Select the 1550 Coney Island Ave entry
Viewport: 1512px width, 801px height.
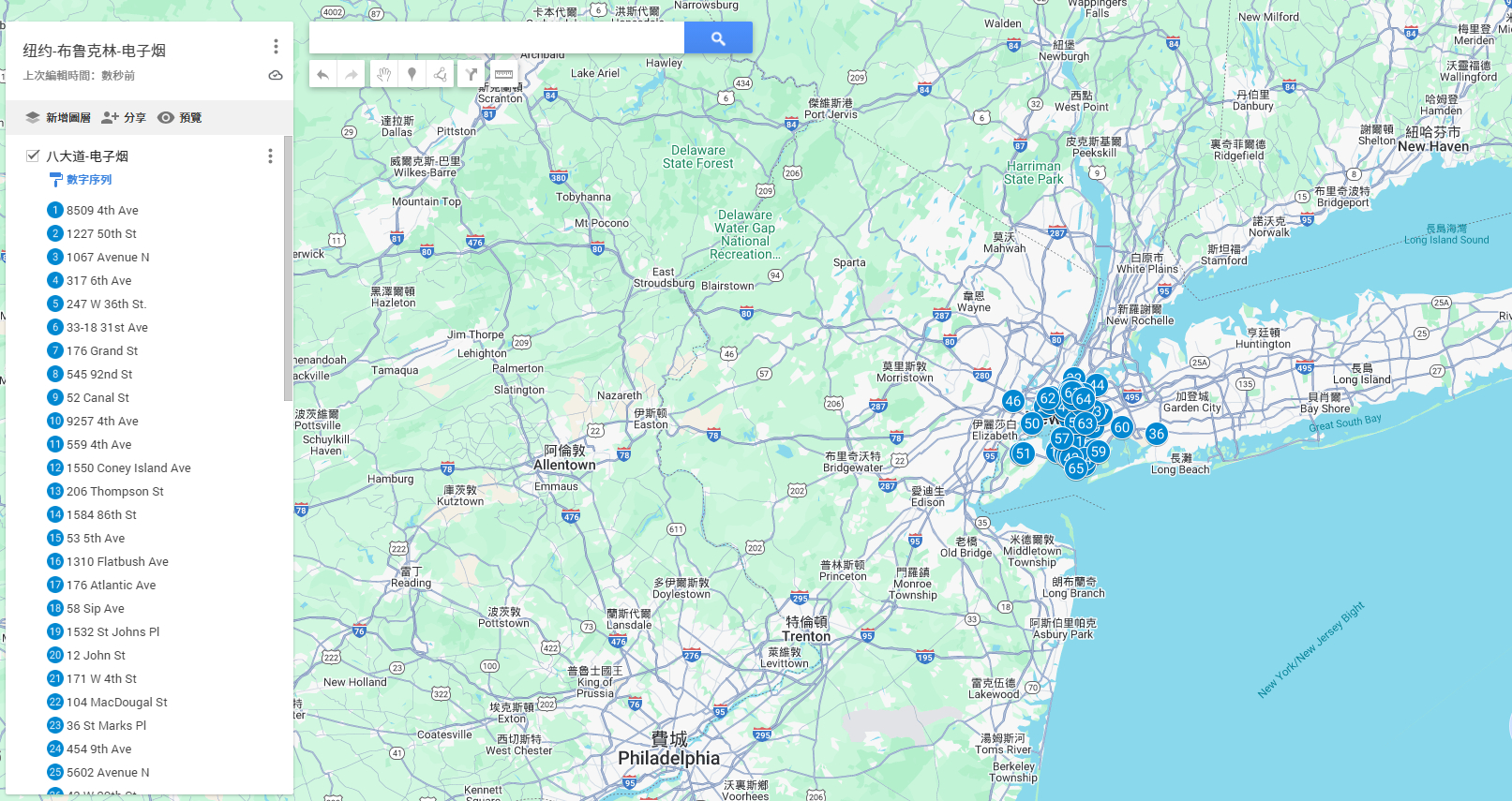click(x=128, y=468)
